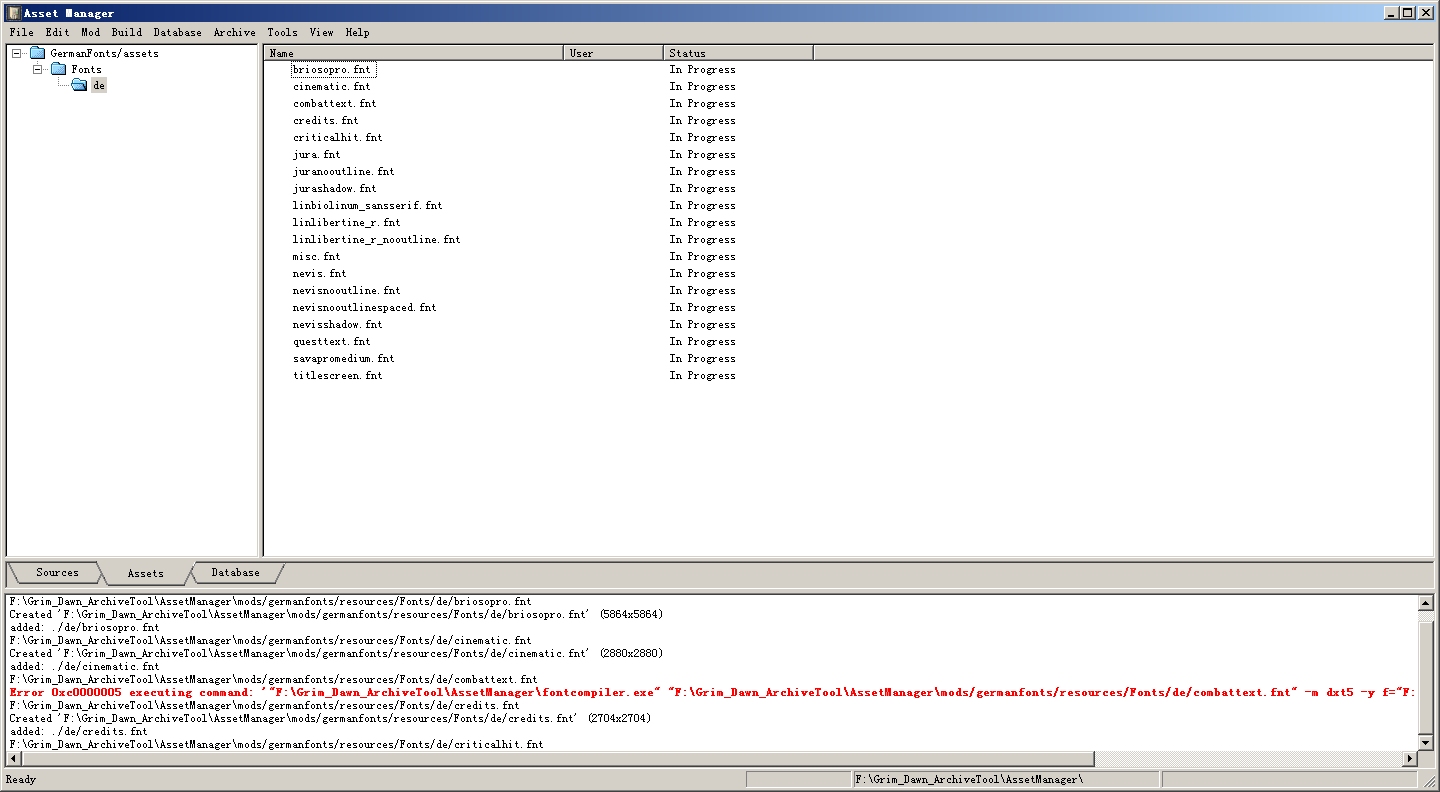Select cinematic.fnt in the file list
Screen dimensions: 1440x792
[x=331, y=87]
